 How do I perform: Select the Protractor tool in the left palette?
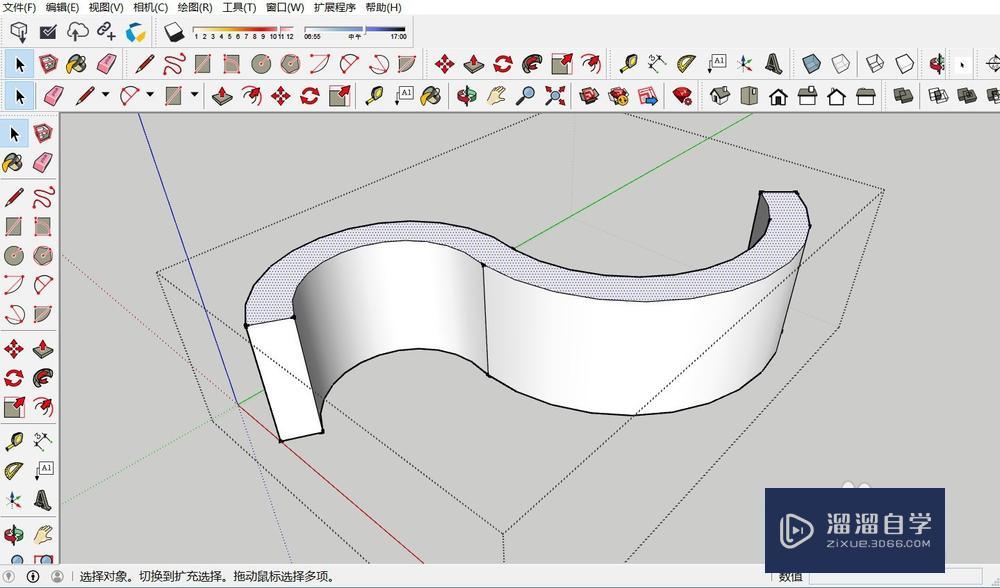13,471
